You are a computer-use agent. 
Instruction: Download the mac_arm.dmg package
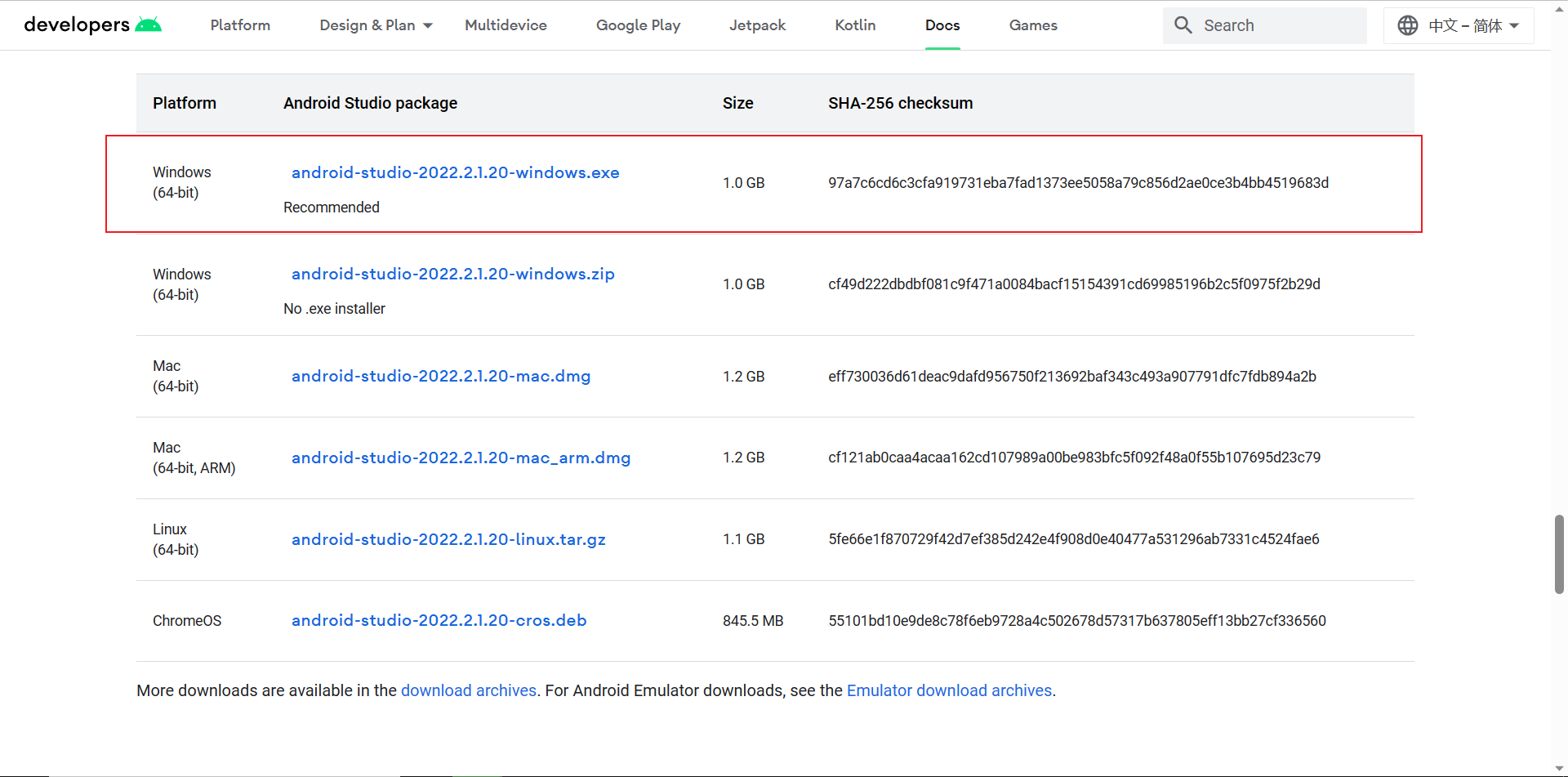click(461, 458)
